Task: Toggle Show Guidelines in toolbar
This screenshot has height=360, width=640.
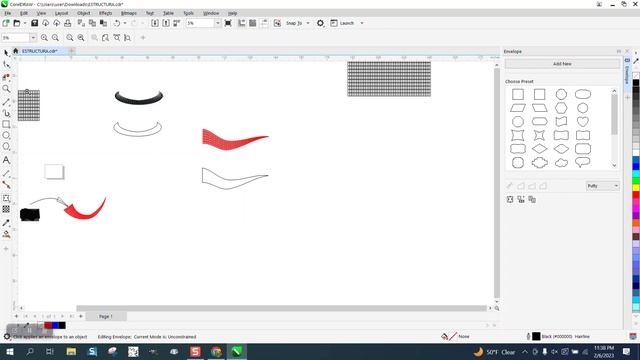Action: click(264, 23)
